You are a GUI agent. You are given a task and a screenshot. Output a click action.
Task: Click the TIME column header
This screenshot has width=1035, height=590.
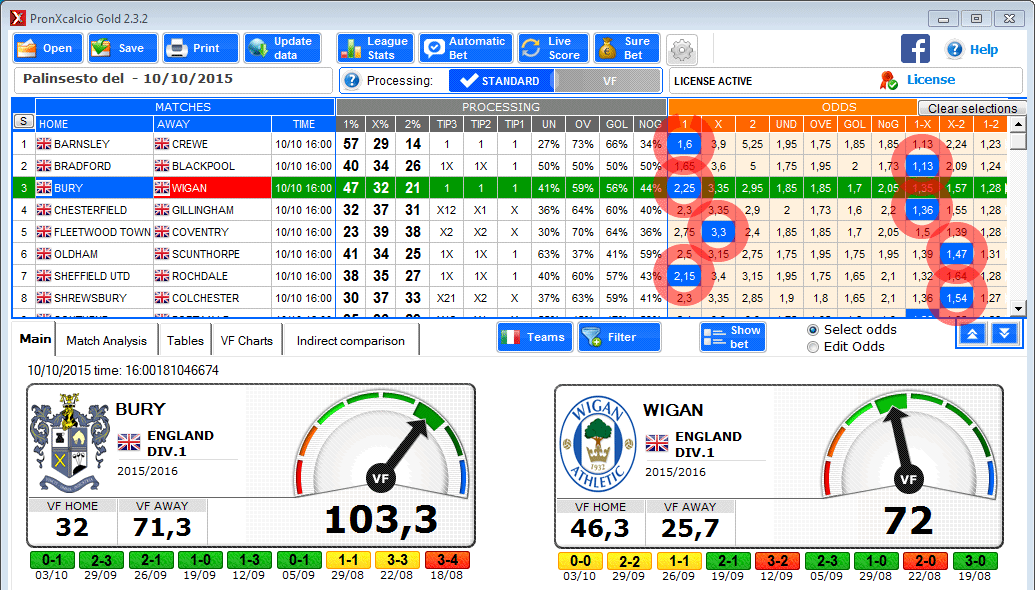pyautogui.click(x=304, y=124)
